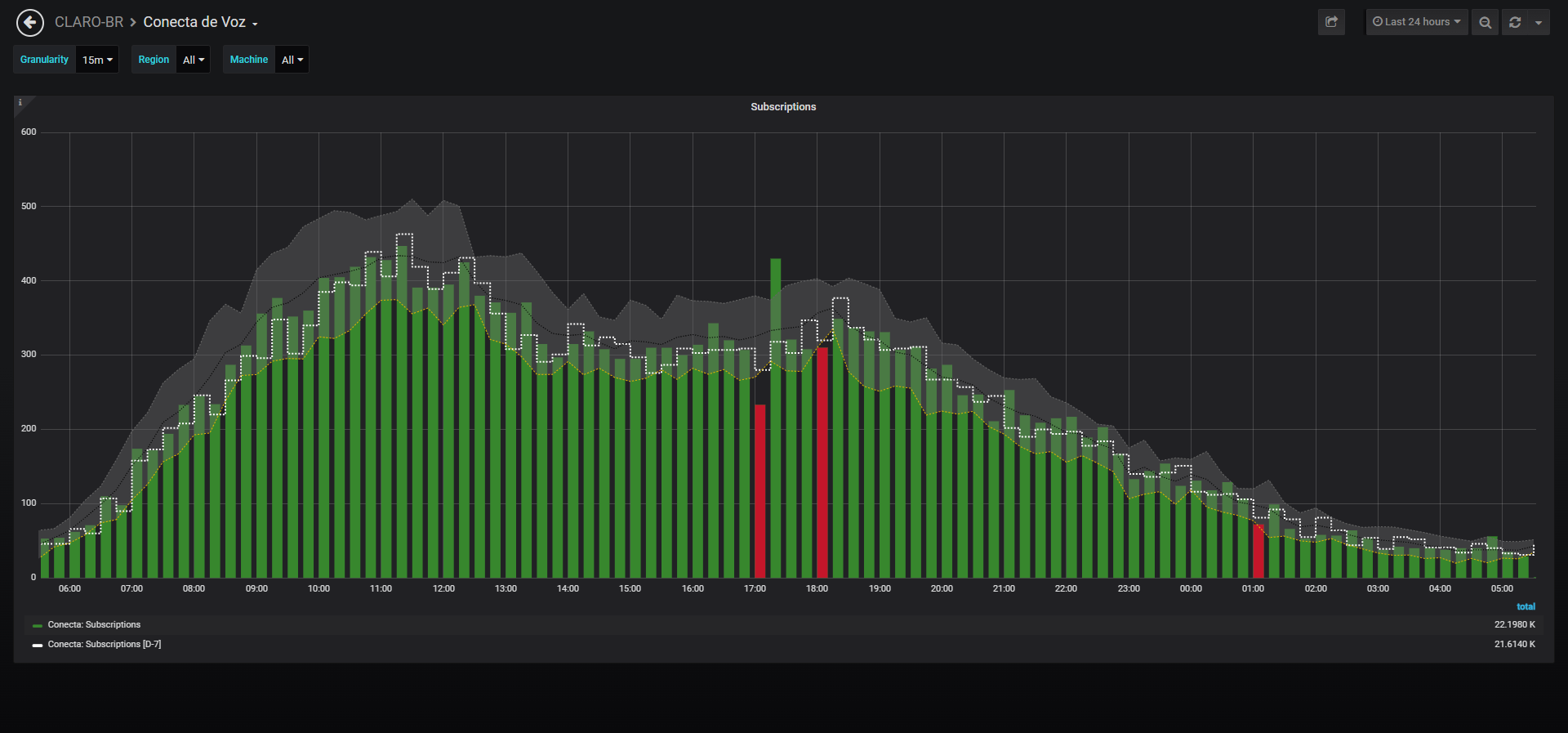Viewport: 1568px width, 733px height.
Task: Click the Machine variable label
Action: click(249, 60)
